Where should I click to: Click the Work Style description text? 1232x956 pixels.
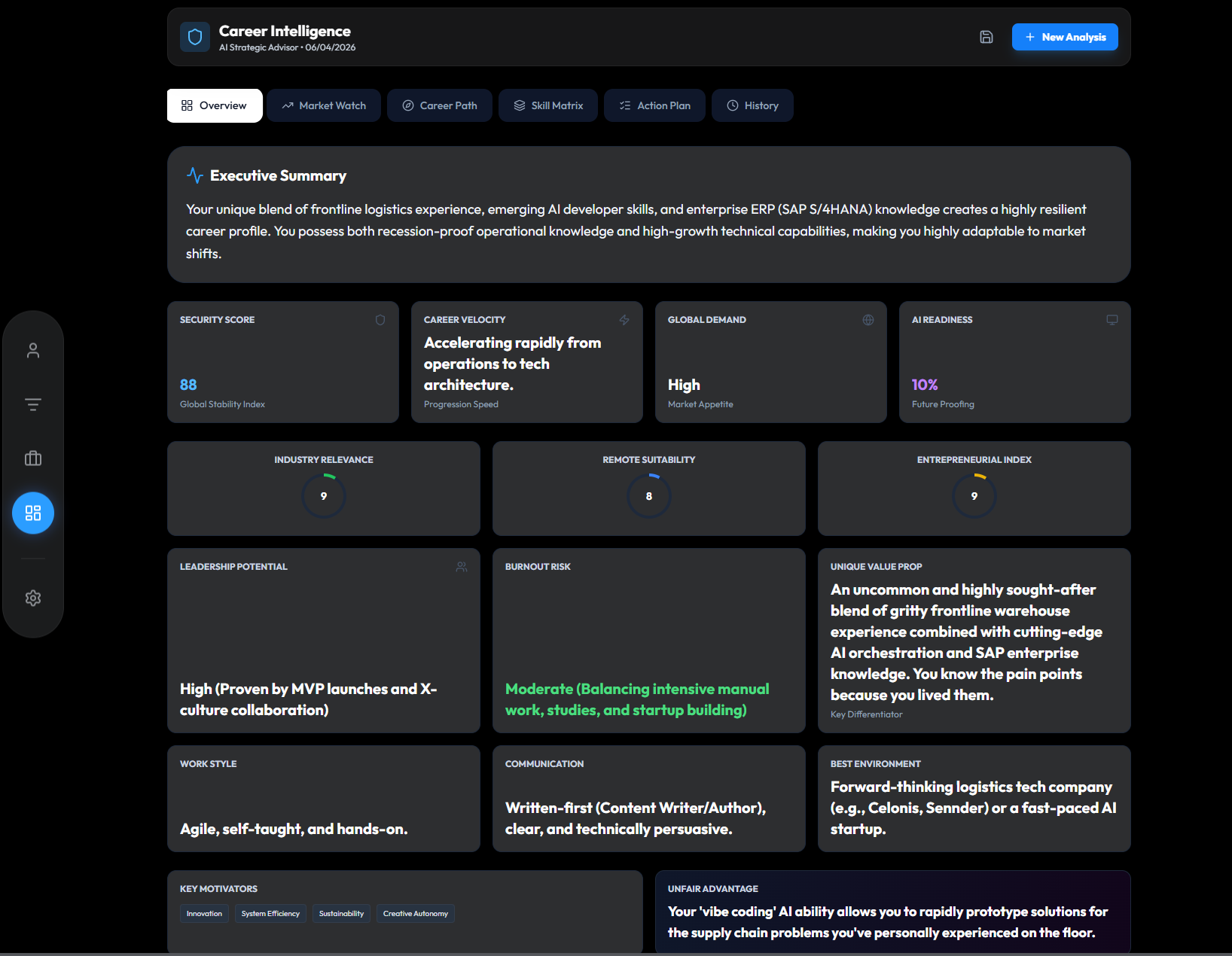(294, 829)
